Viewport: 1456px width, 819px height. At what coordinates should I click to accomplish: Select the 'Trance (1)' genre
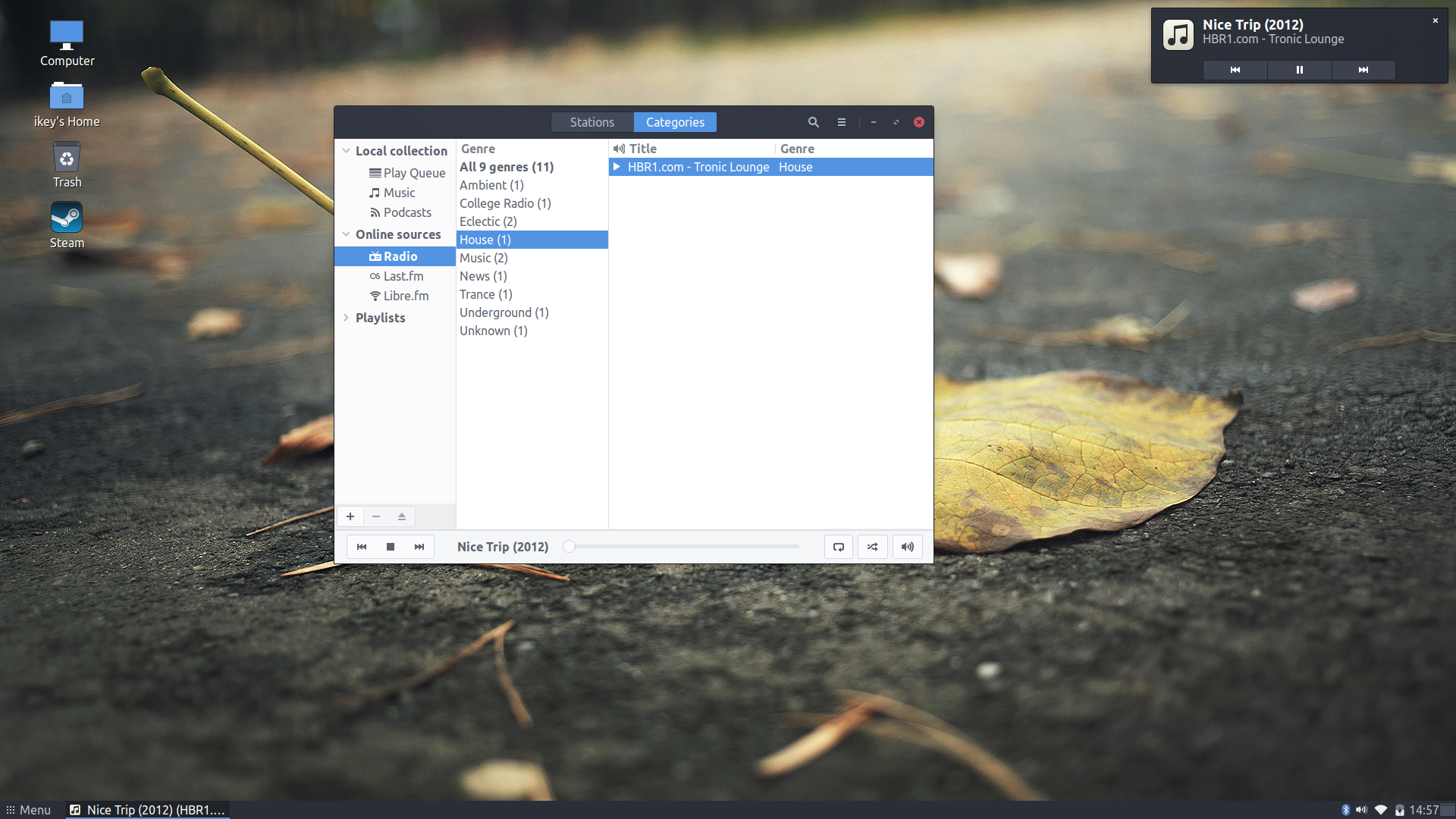point(532,294)
